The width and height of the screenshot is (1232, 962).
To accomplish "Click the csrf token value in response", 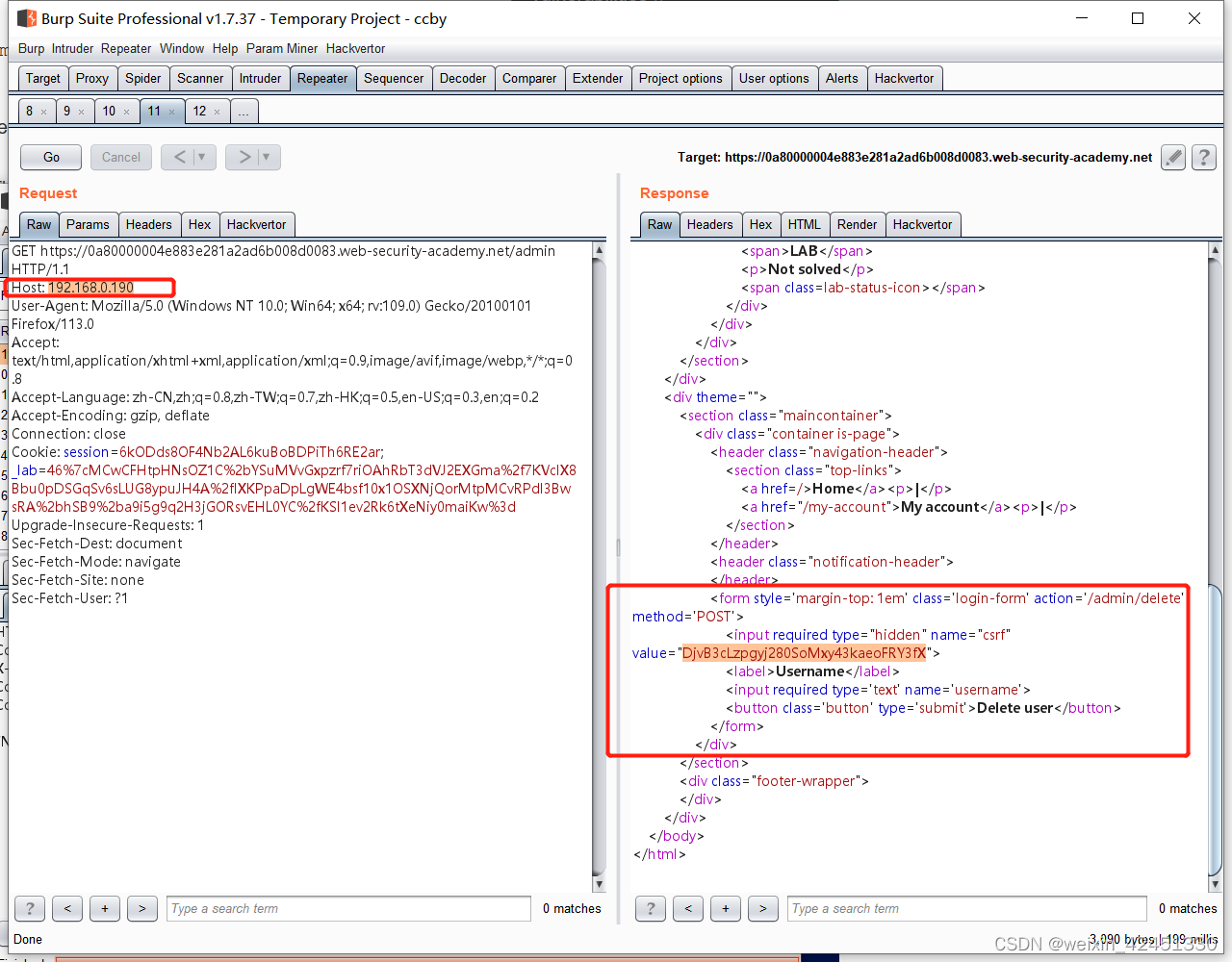I will click(804, 653).
